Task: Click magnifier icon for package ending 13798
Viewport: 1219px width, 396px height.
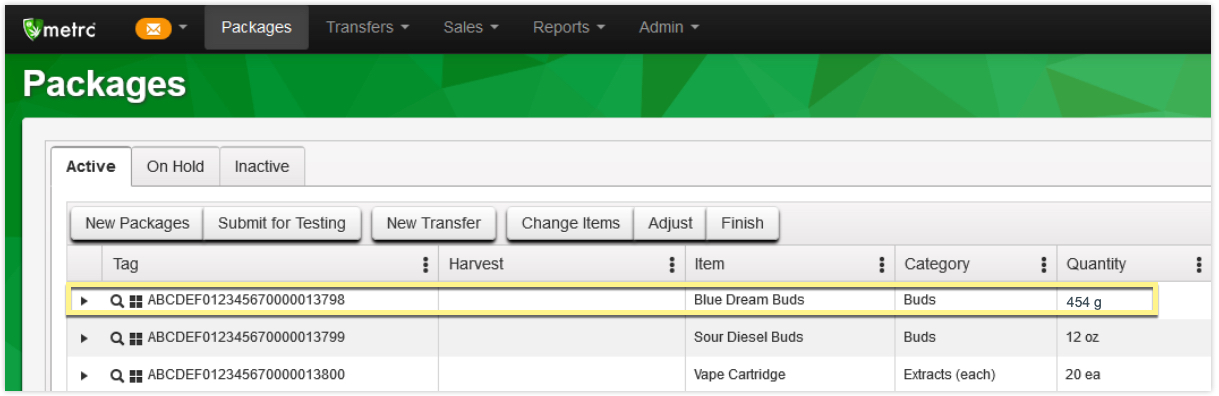Action: coord(116,300)
